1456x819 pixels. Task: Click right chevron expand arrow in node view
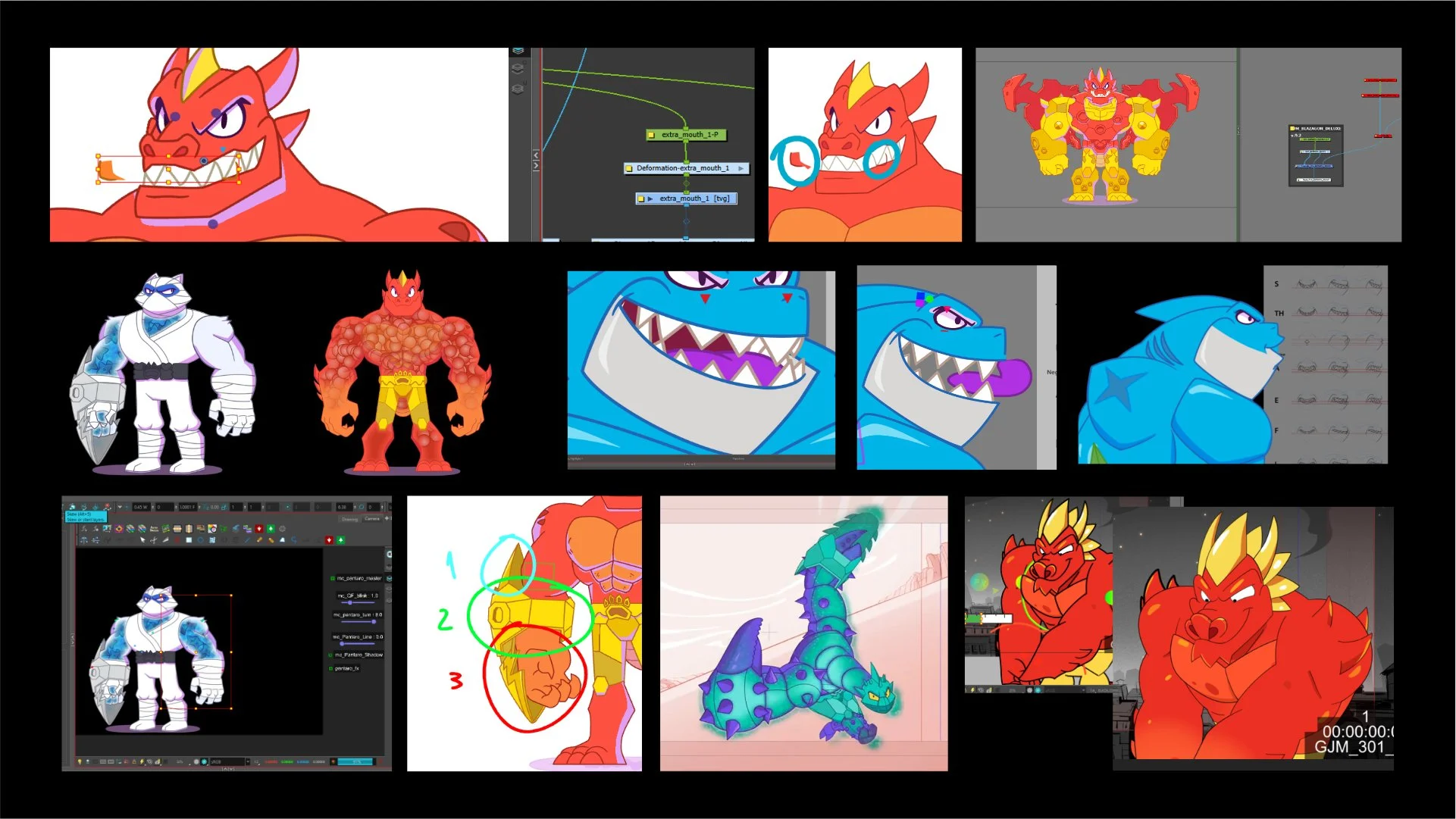point(536,165)
